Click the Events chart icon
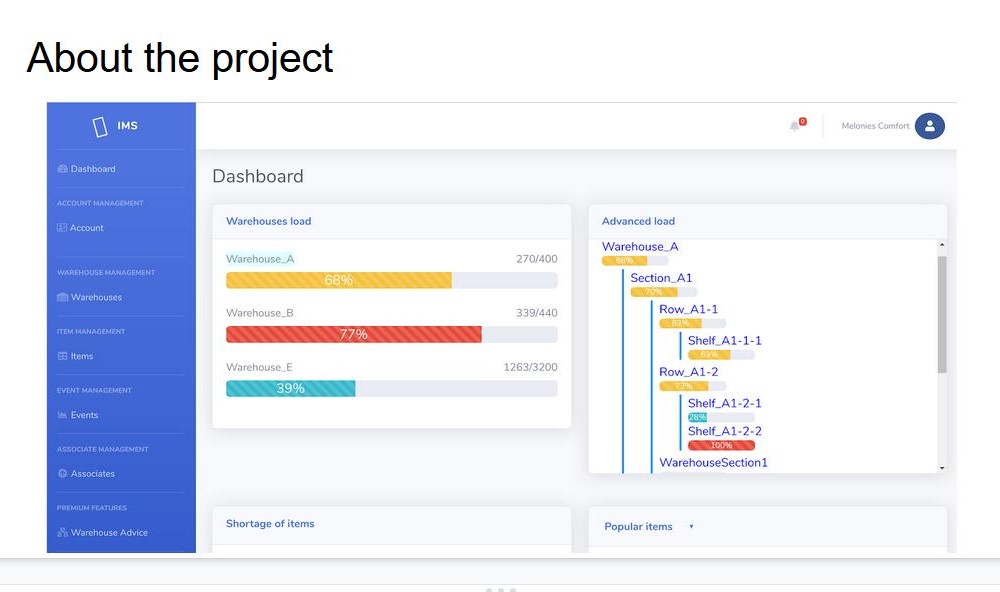 tap(62, 415)
